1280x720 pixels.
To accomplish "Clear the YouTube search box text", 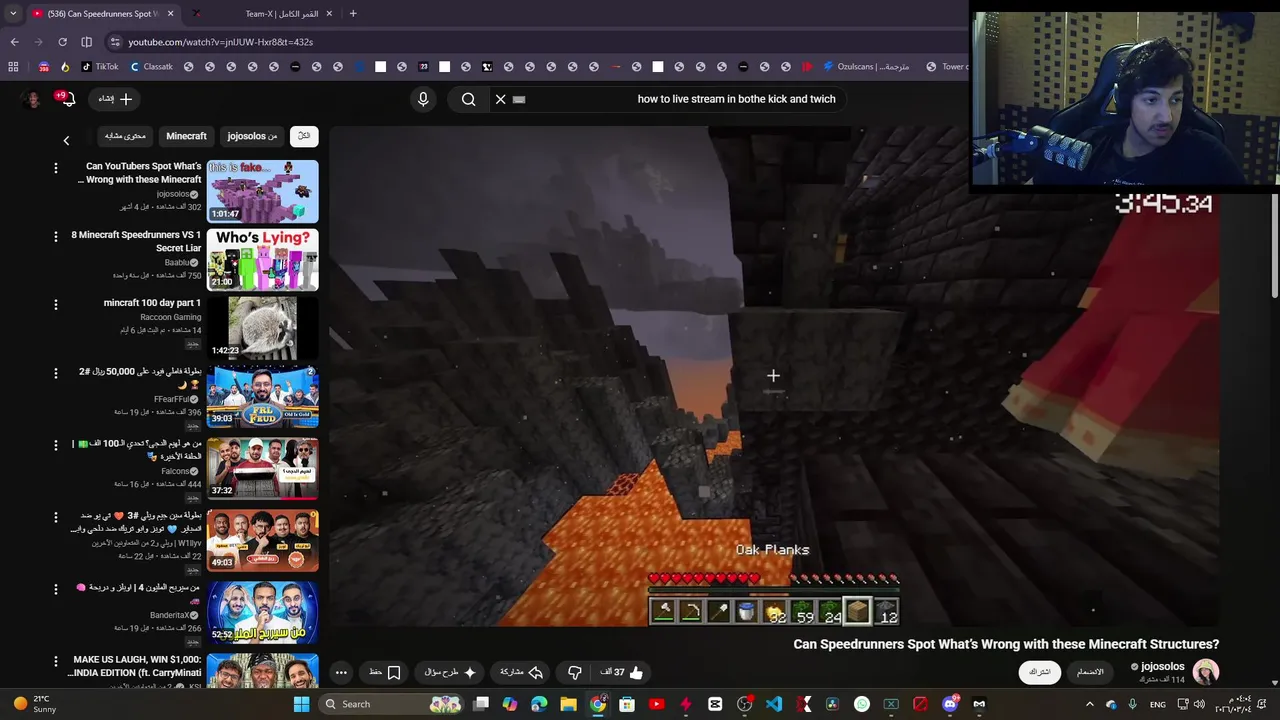I will (x=501, y=99).
